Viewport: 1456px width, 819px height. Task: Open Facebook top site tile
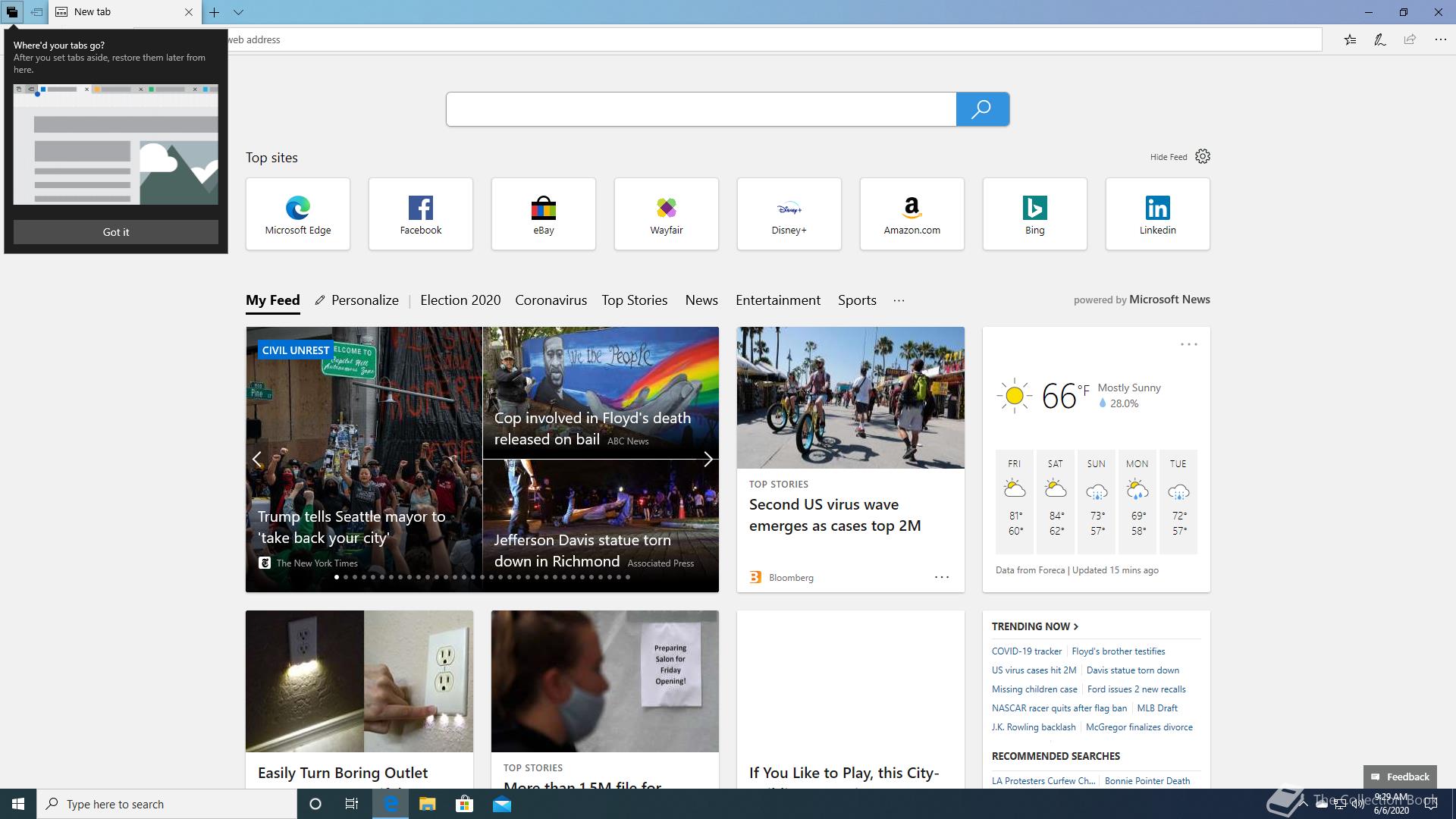(421, 214)
